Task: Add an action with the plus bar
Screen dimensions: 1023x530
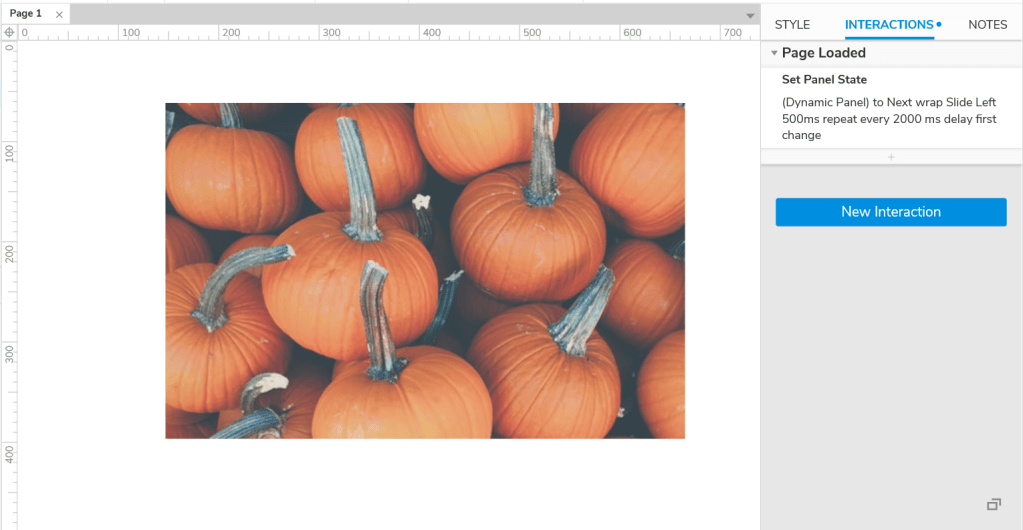Action: click(x=891, y=157)
